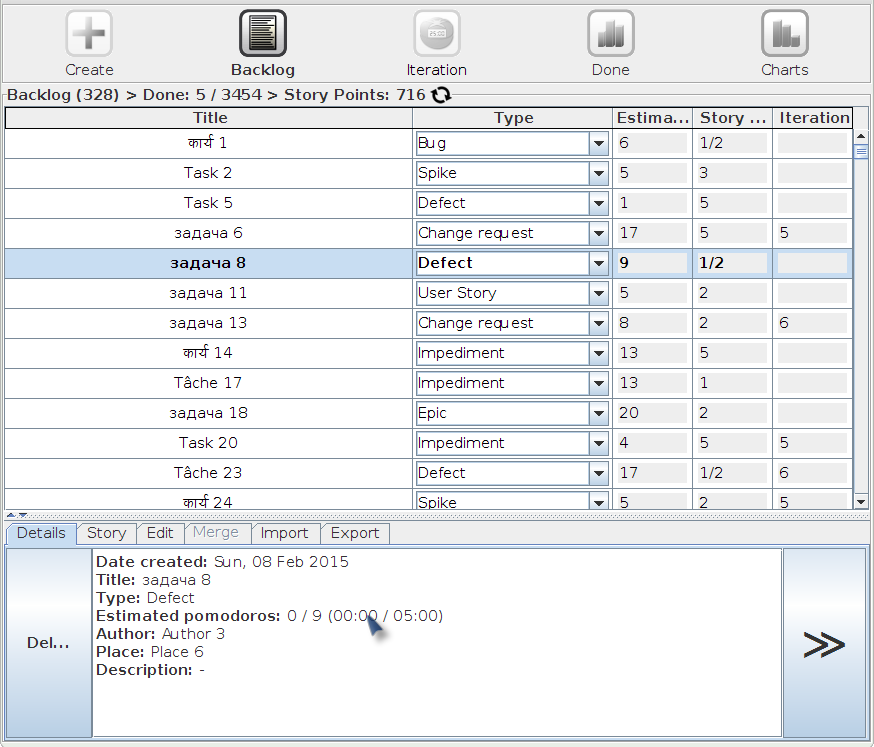
Task: Open the Export tab
Action: click(355, 533)
